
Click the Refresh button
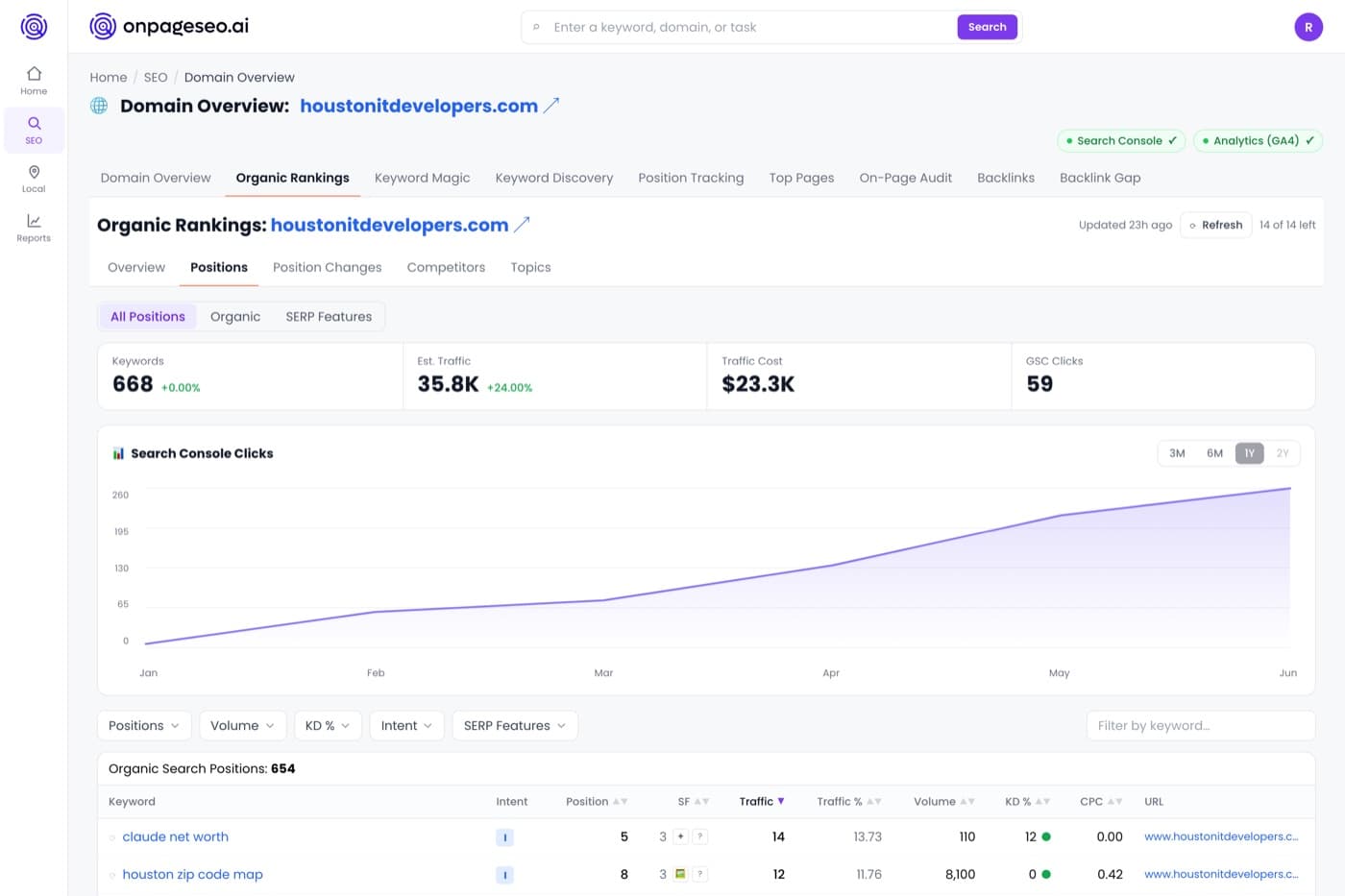coord(1215,225)
